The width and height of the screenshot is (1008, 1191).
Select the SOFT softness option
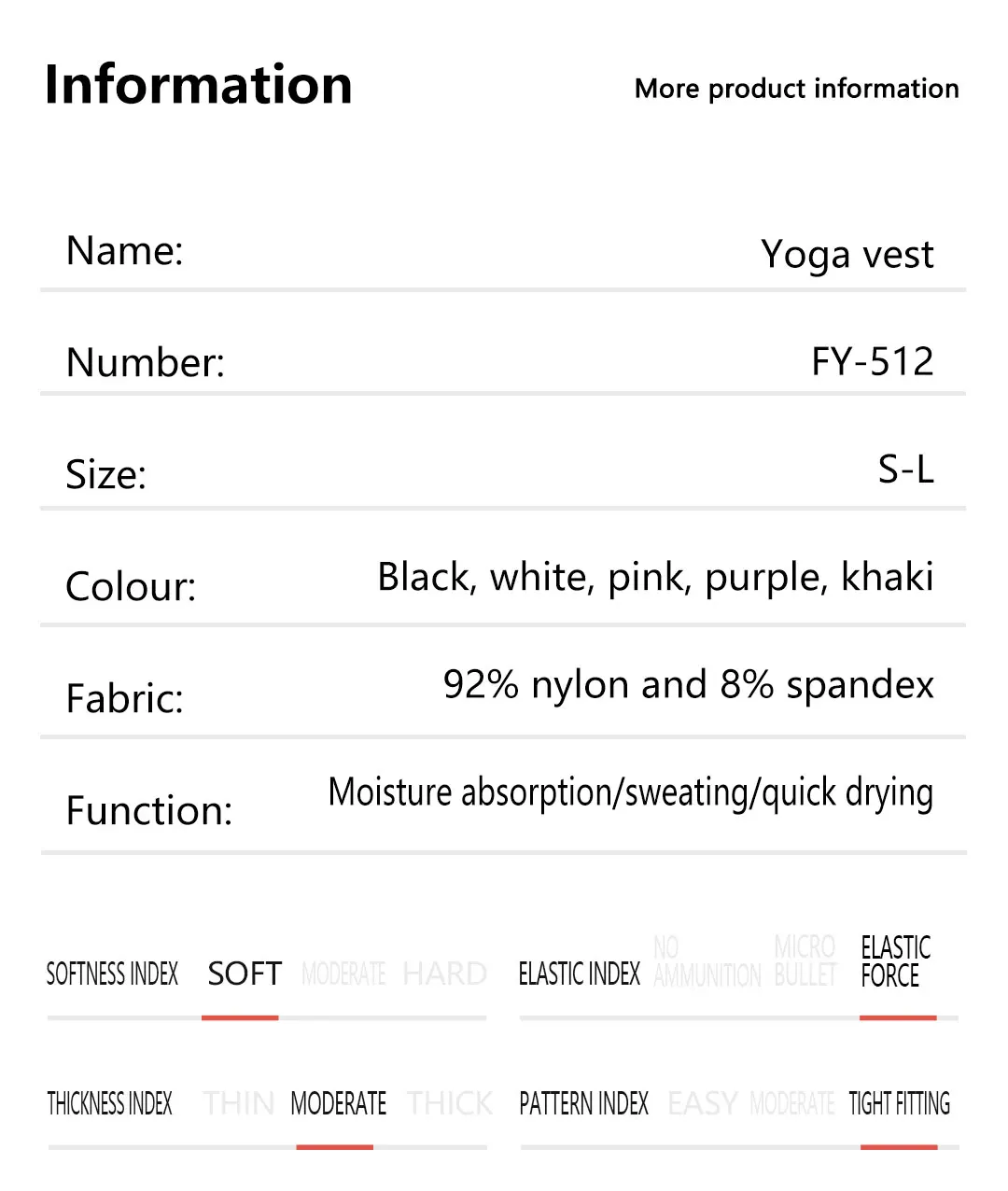click(x=245, y=974)
